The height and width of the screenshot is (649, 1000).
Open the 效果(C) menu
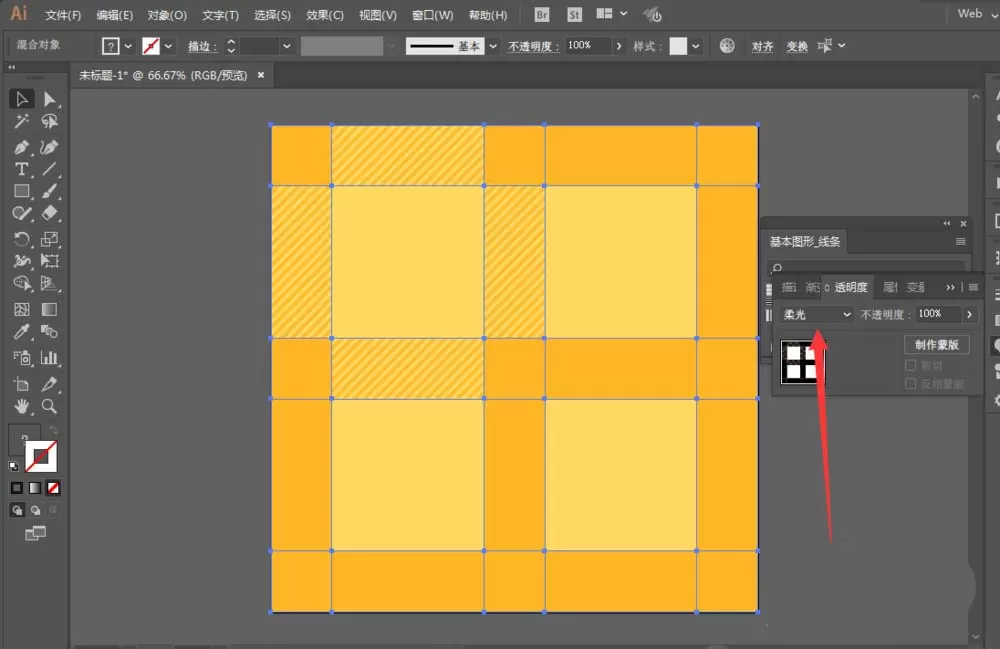(325, 15)
